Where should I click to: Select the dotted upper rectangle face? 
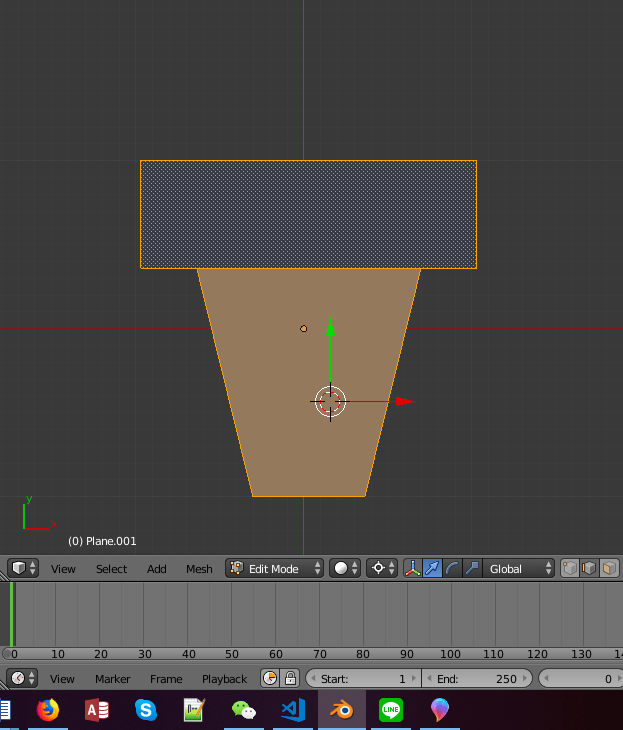pos(308,214)
